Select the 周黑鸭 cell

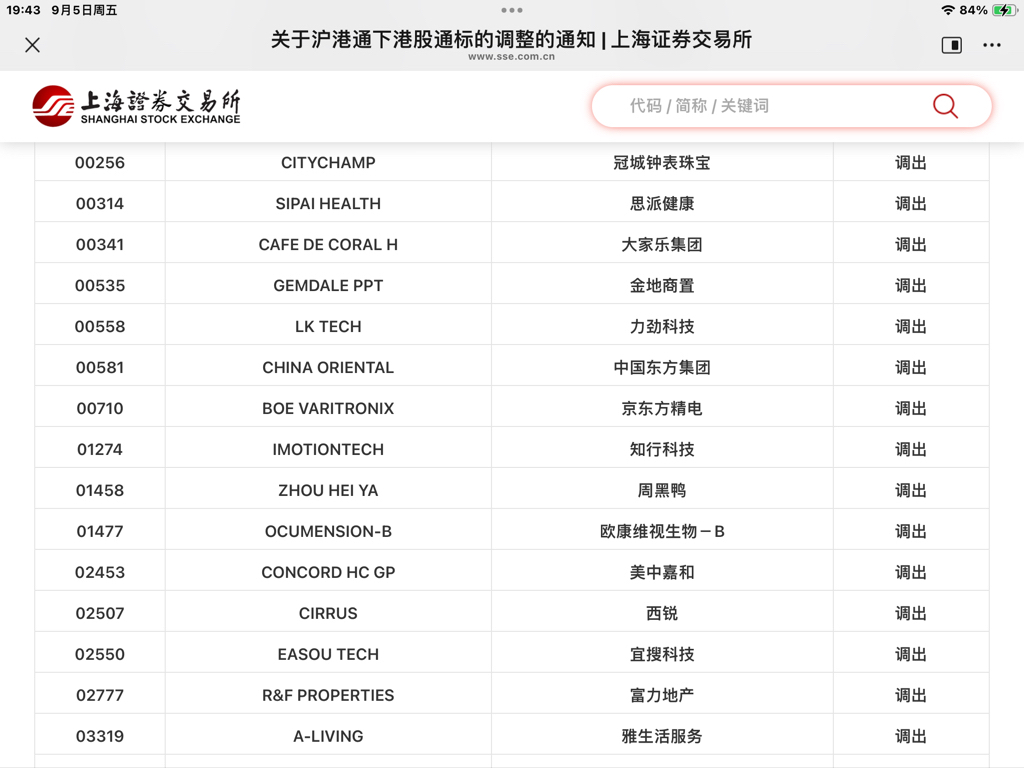tap(662, 490)
